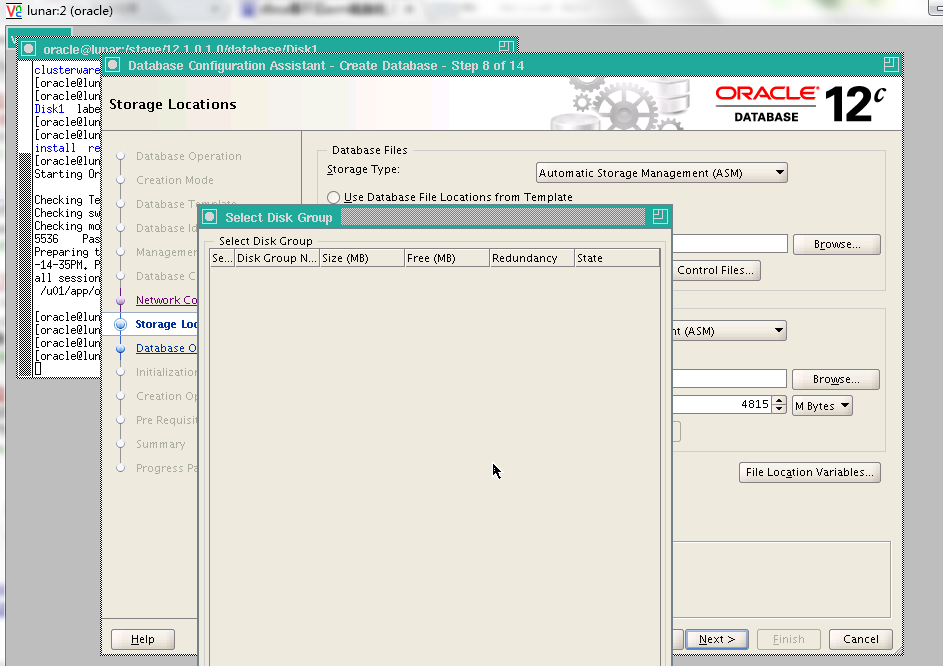Click Browse next to database files location
Viewport: 943px width, 666px height.
(x=837, y=244)
